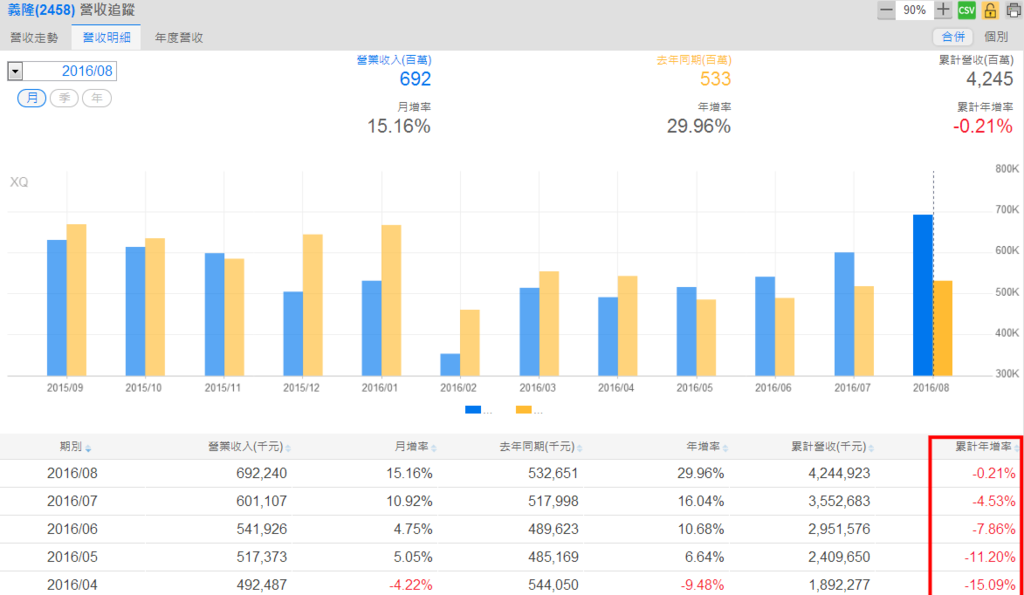1024x595 pixels.
Task: Click last-year value 544,050
Action: pos(553,585)
